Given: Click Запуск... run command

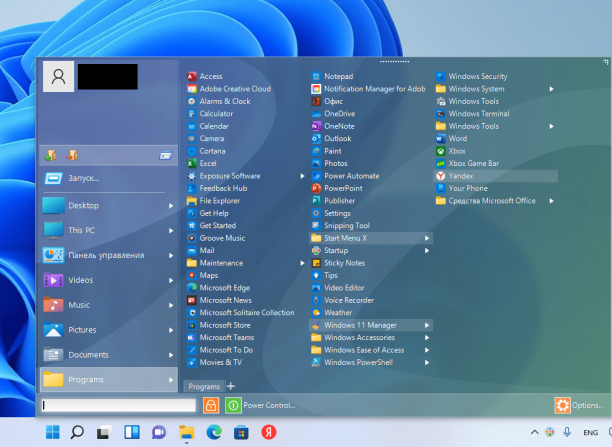Looking at the screenshot, I should pyautogui.click(x=109, y=178).
